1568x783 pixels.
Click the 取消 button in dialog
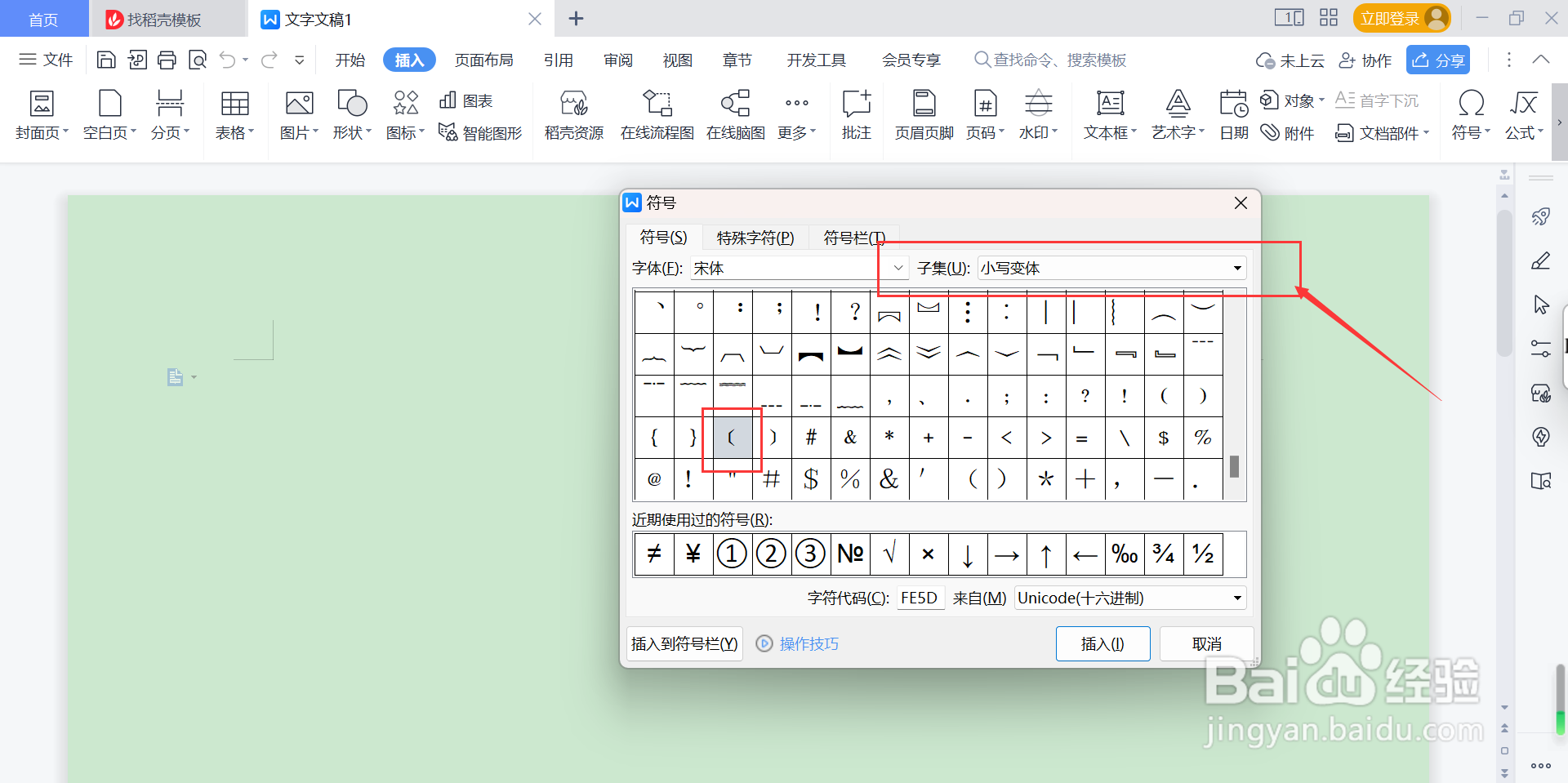pos(1207,643)
